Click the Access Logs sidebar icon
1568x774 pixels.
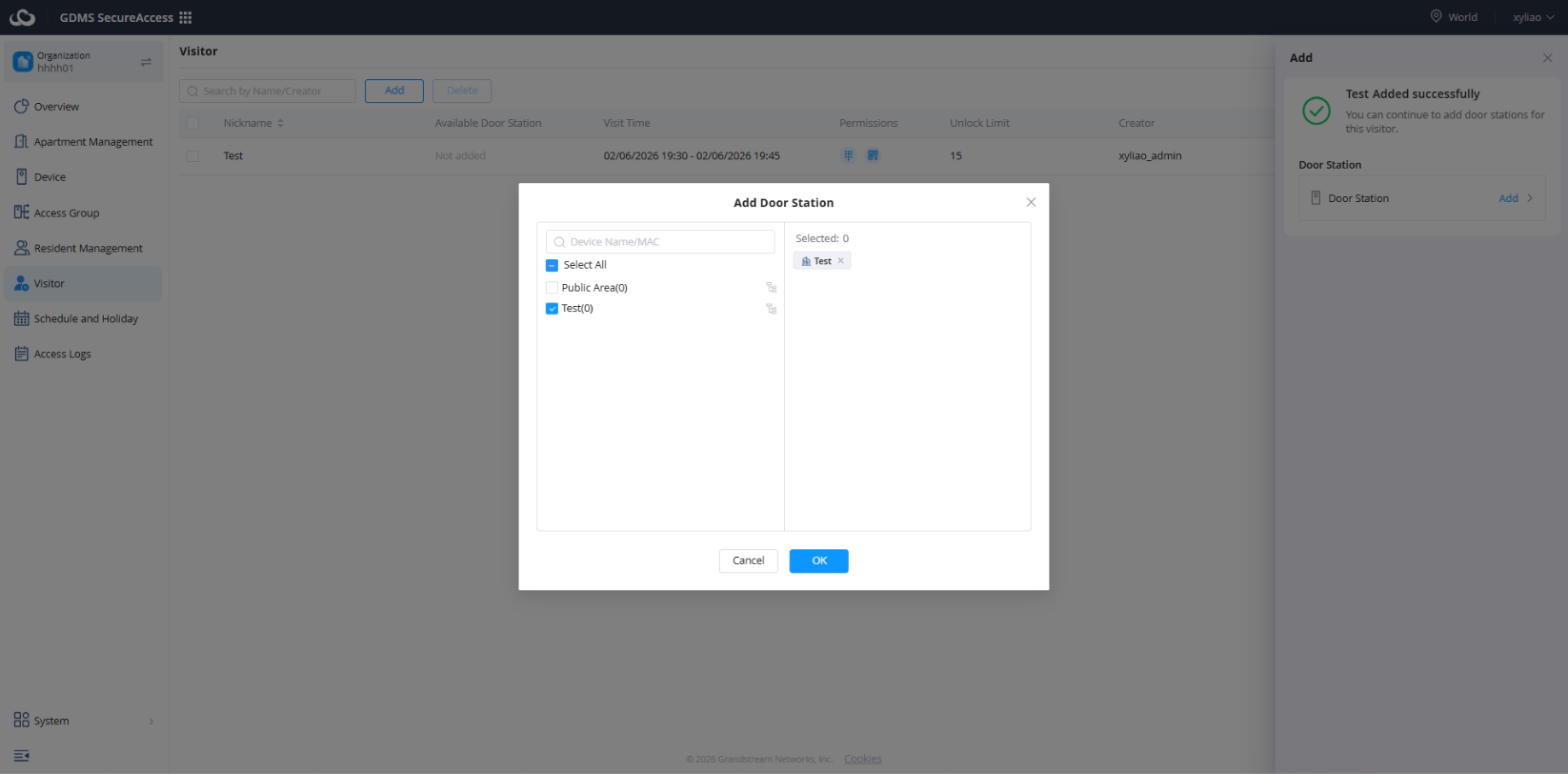point(21,354)
